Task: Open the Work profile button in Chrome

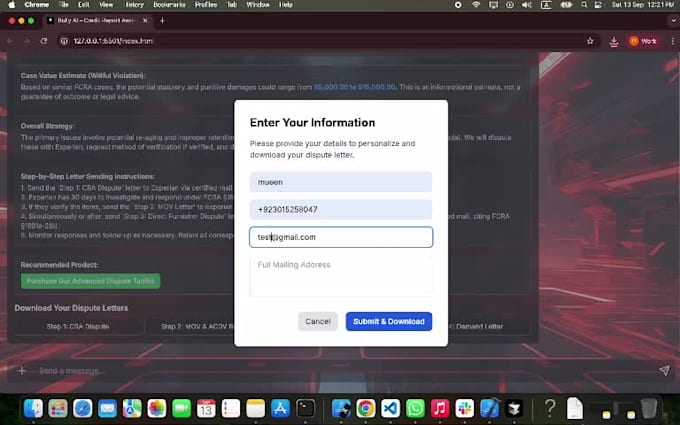Action: coord(643,41)
